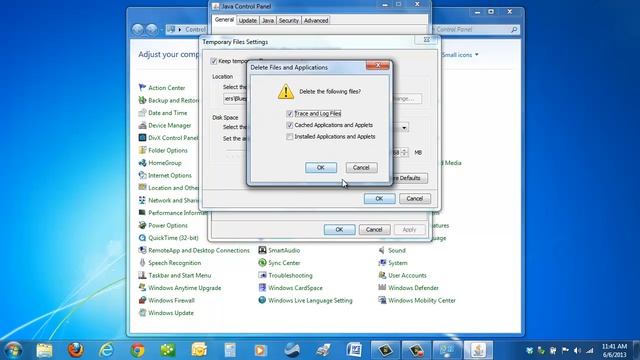Open Speech Recognition microphone icon
Viewport: 640px width, 360px height.
tap(142, 263)
